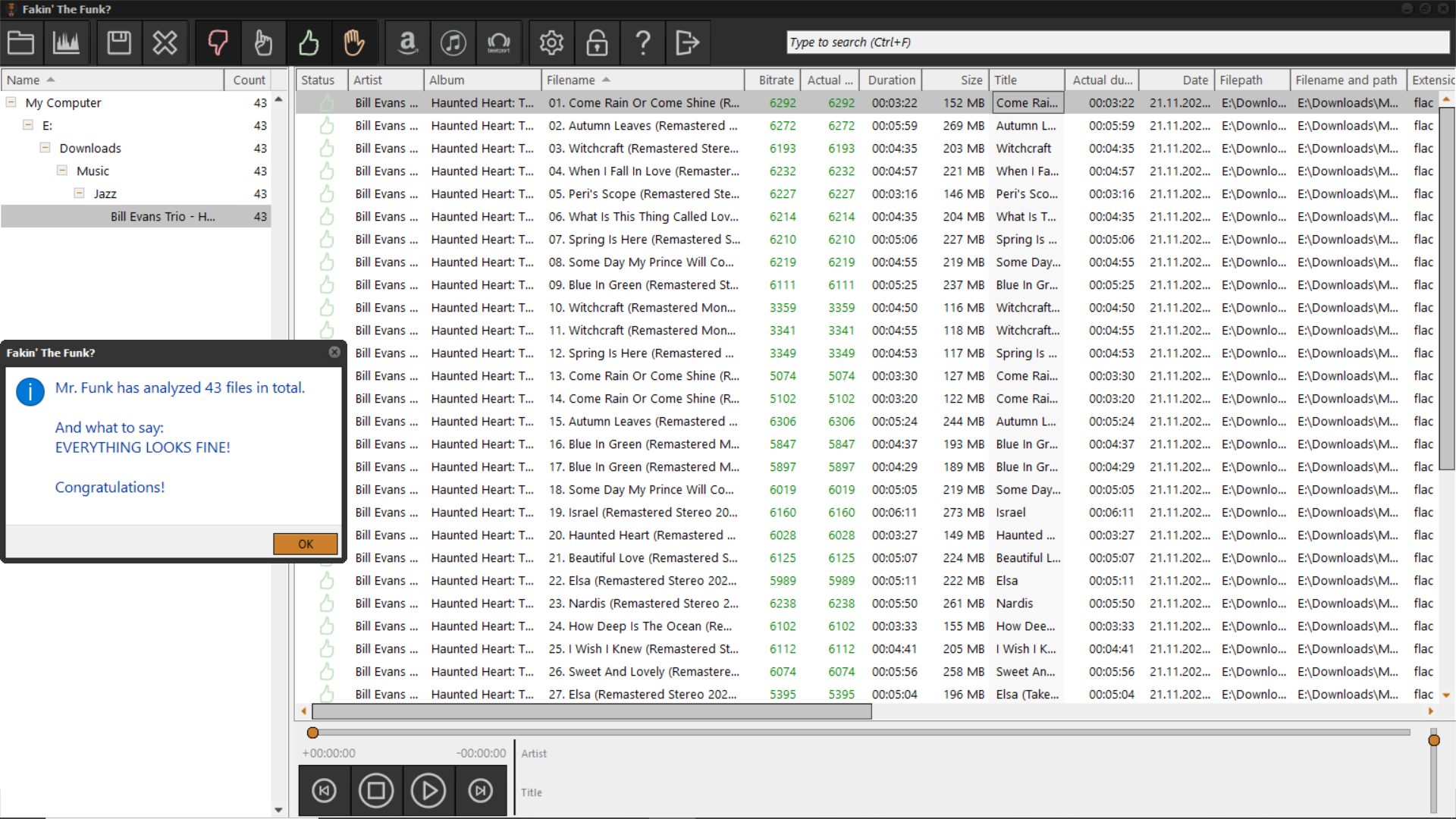Open the question mark help icon
Viewport: 1456px width, 819px height.
pos(642,42)
